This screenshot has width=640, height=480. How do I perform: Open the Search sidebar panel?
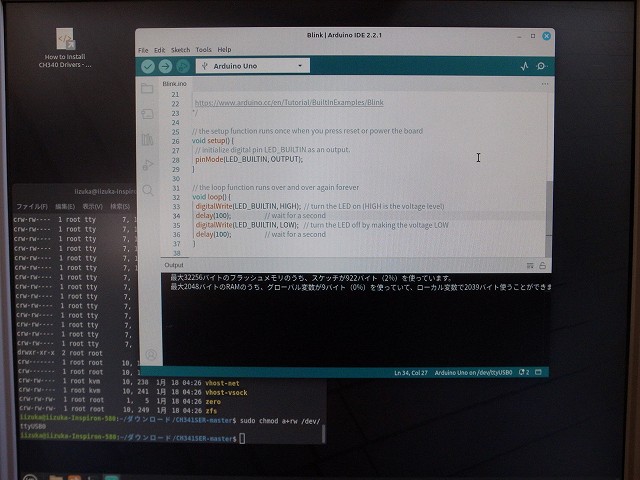click(147, 190)
